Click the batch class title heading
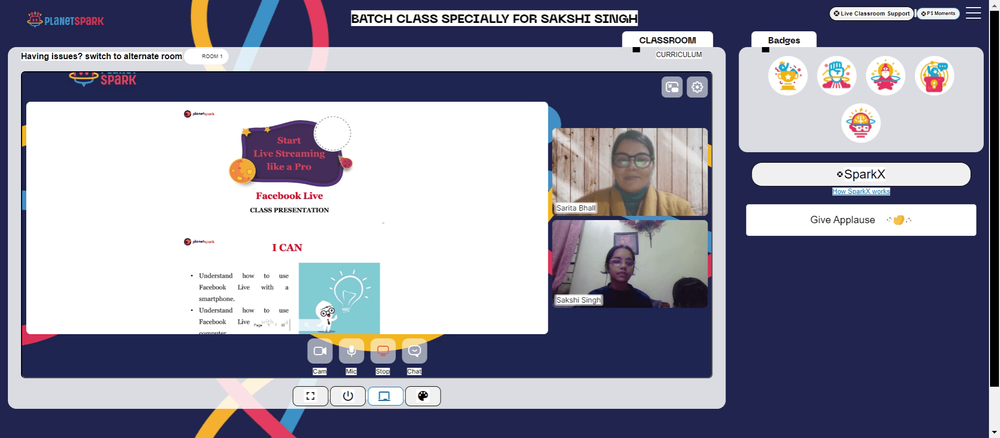Image resolution: width=1000 pixels, height=438 pixels. point(494,18)
